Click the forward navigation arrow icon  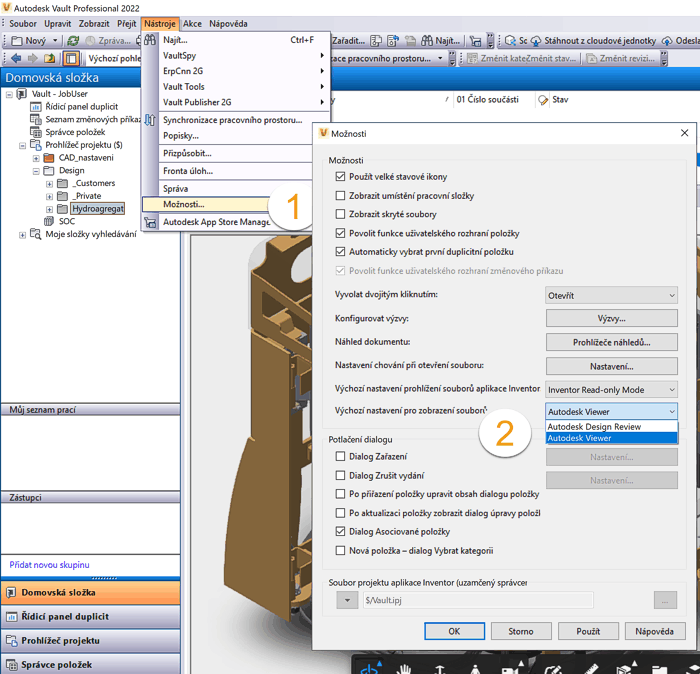(33, 58)
